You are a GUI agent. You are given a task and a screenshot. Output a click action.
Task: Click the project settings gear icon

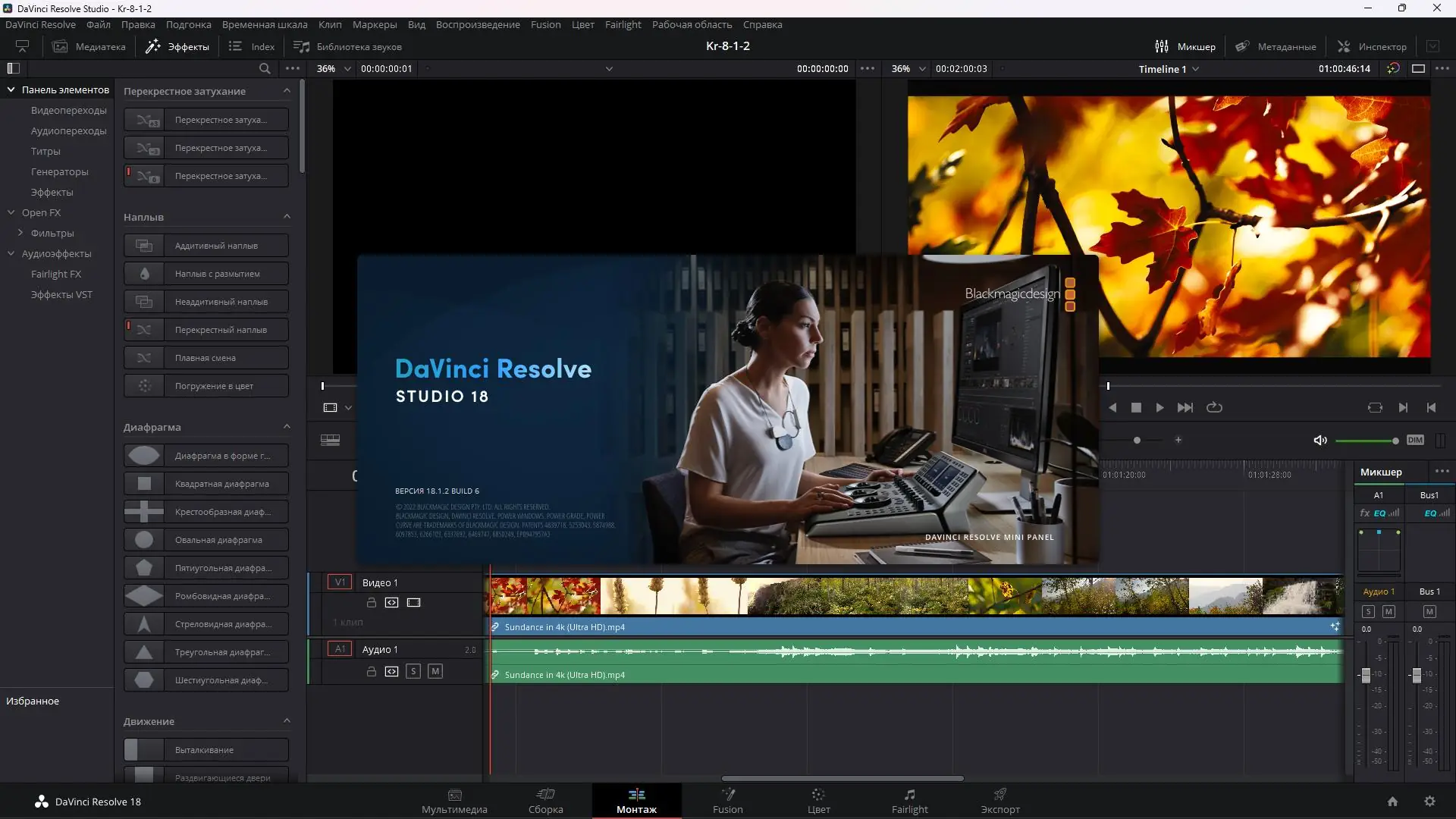click(1429, 802)
